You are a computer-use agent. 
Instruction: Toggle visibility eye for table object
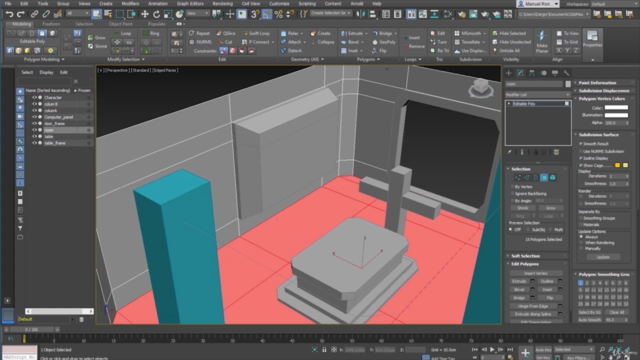point(34,137)
